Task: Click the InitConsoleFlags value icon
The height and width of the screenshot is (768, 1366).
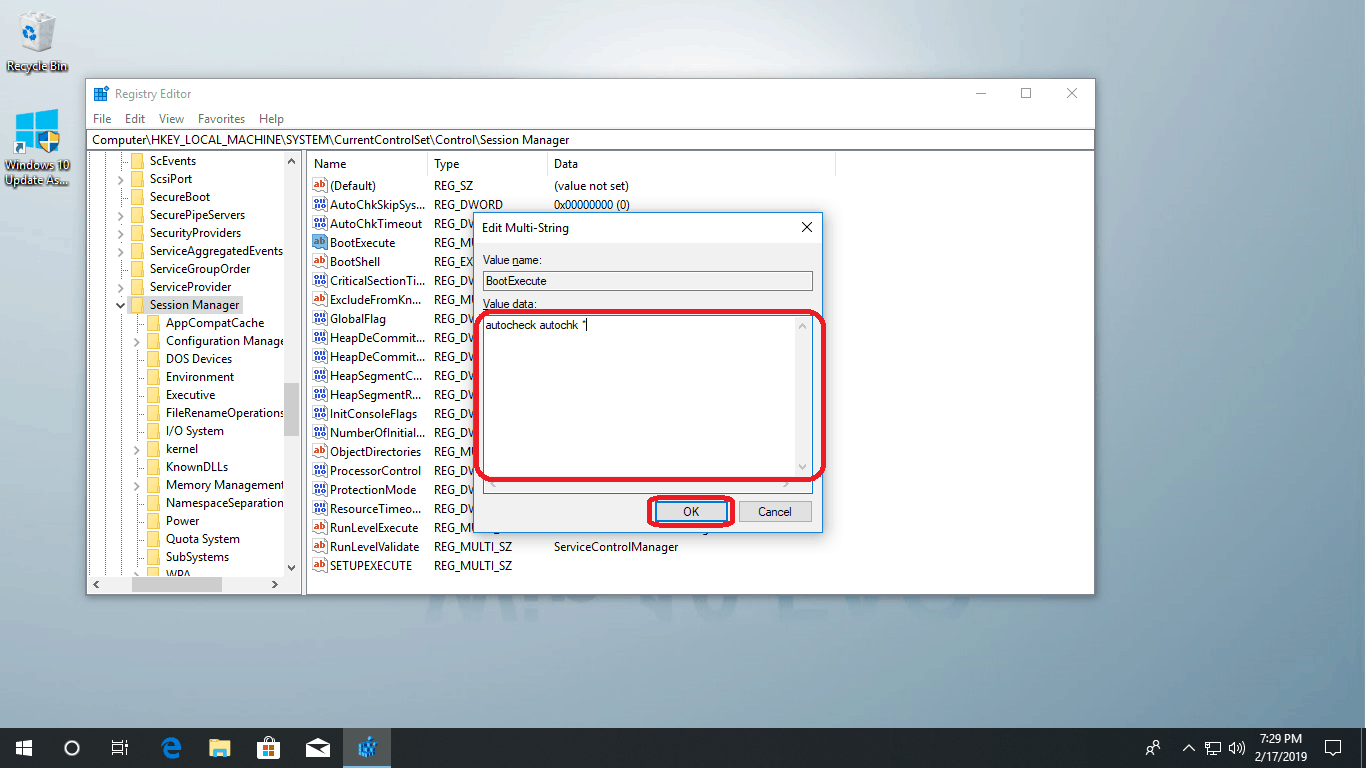Action: [320, 413]
